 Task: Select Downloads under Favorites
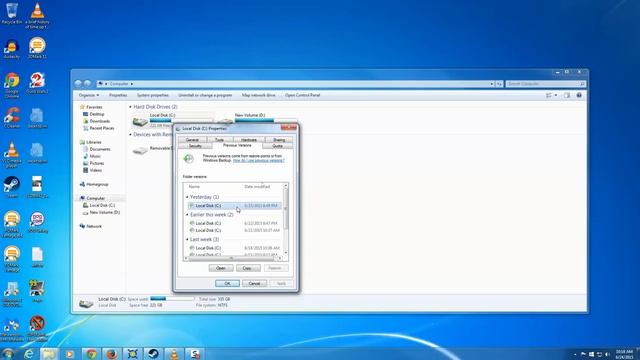tap(100, 121)
